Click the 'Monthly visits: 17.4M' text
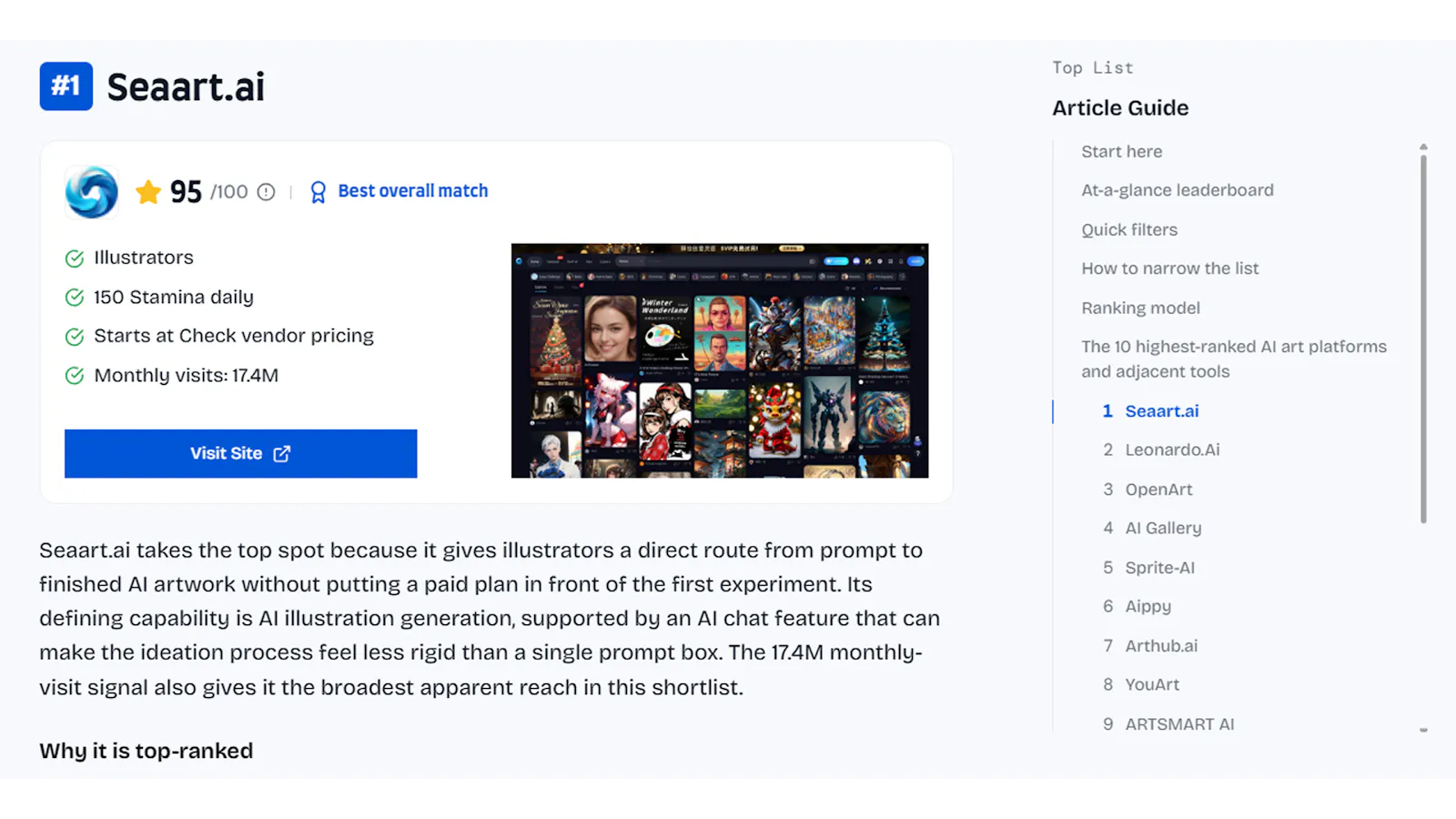 (187, 376)
